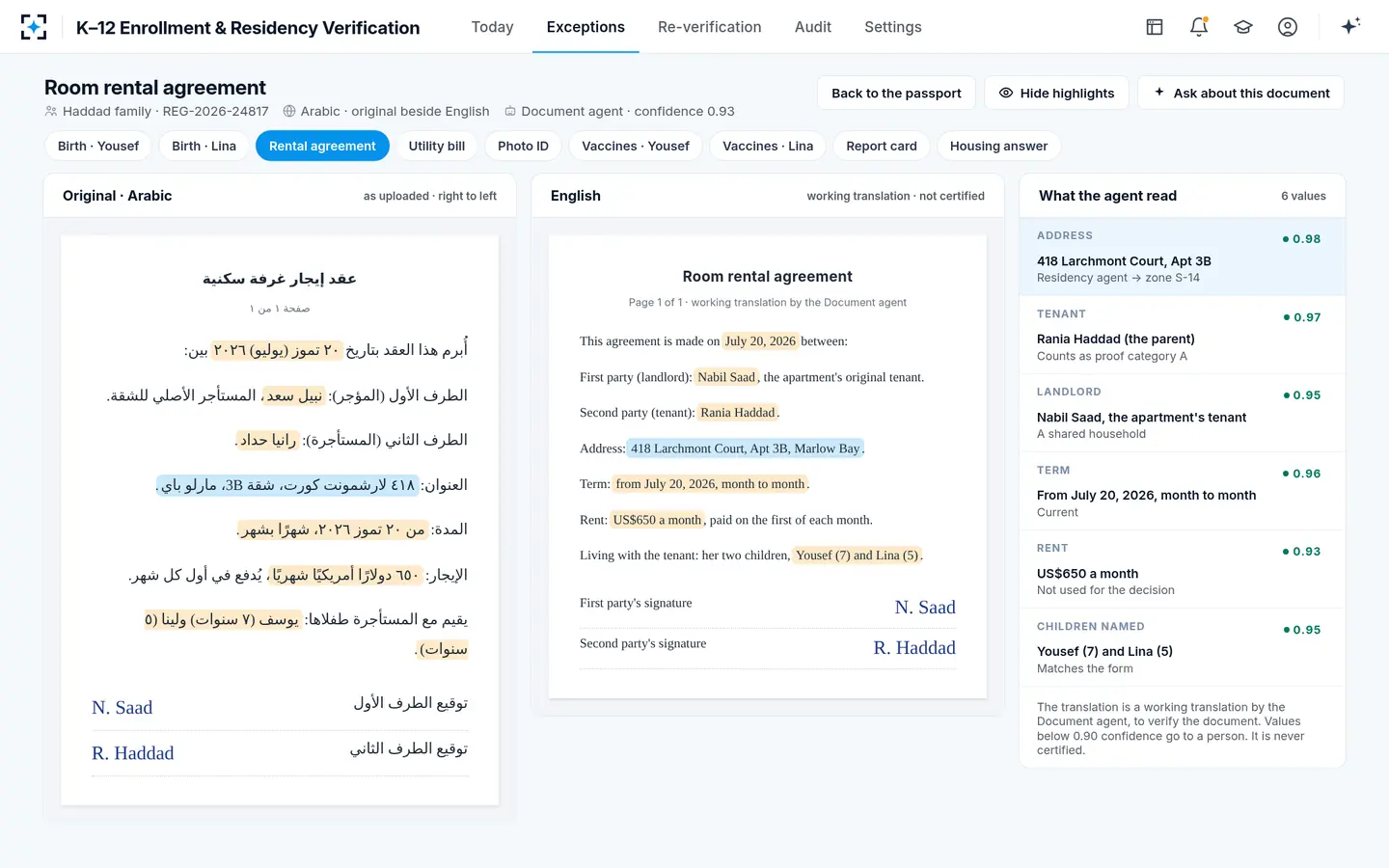Click highlighted Arabic address line with 3B
Screen dimensions: 1389x868
coord(286,485)
